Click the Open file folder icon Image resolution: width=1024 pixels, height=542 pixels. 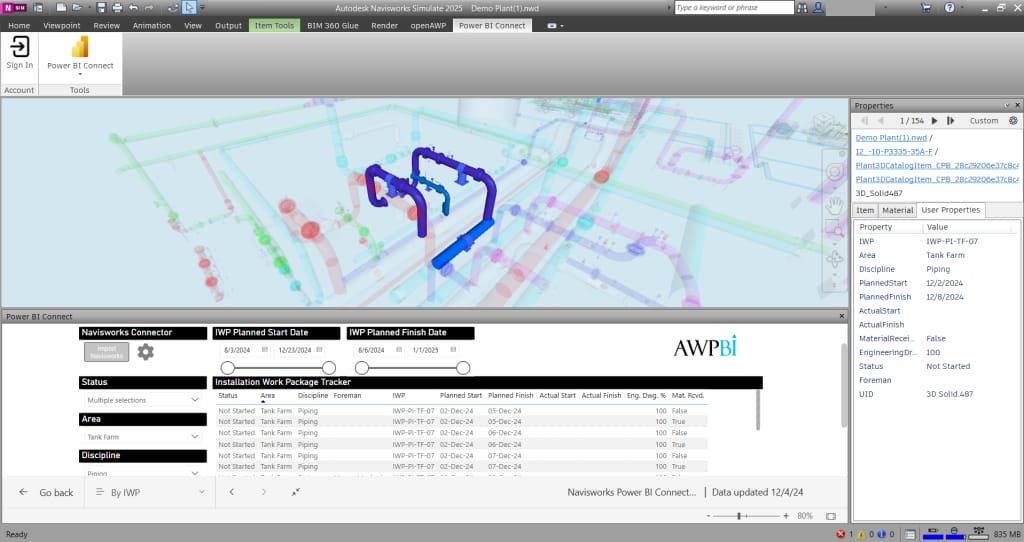click(x=78, y=8)
